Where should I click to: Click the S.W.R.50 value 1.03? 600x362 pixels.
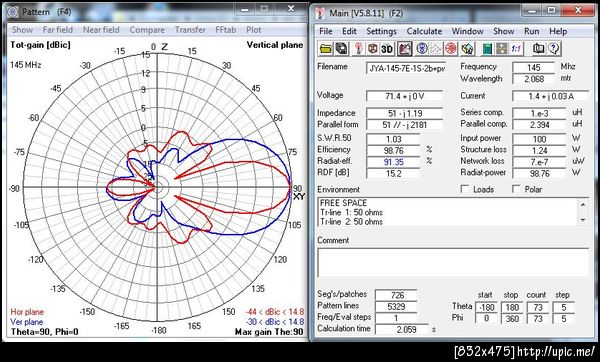pyautogui.click(x=393, y=139)
